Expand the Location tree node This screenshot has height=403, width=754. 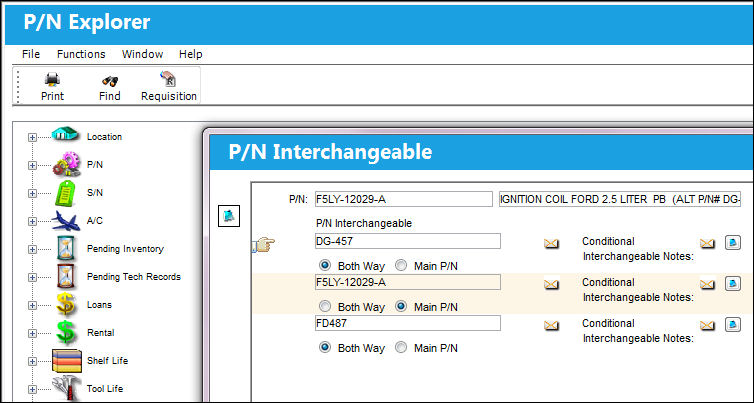click(x=32, y=138)
